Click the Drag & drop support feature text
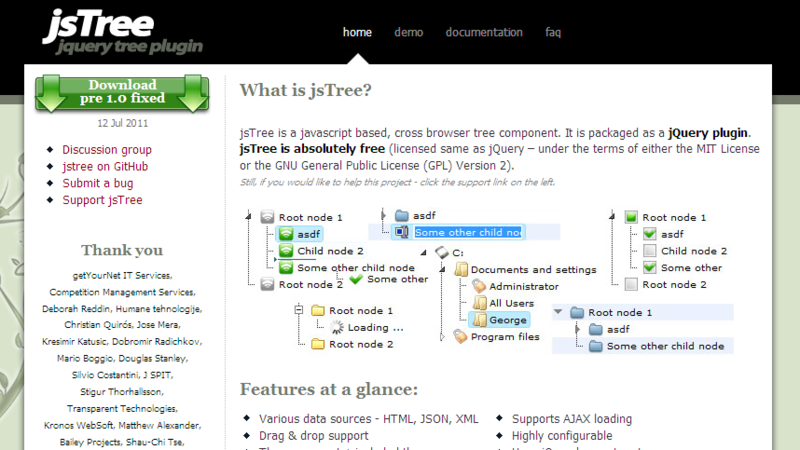The height and width of the screenshot is (450, 800). [314, 436]
